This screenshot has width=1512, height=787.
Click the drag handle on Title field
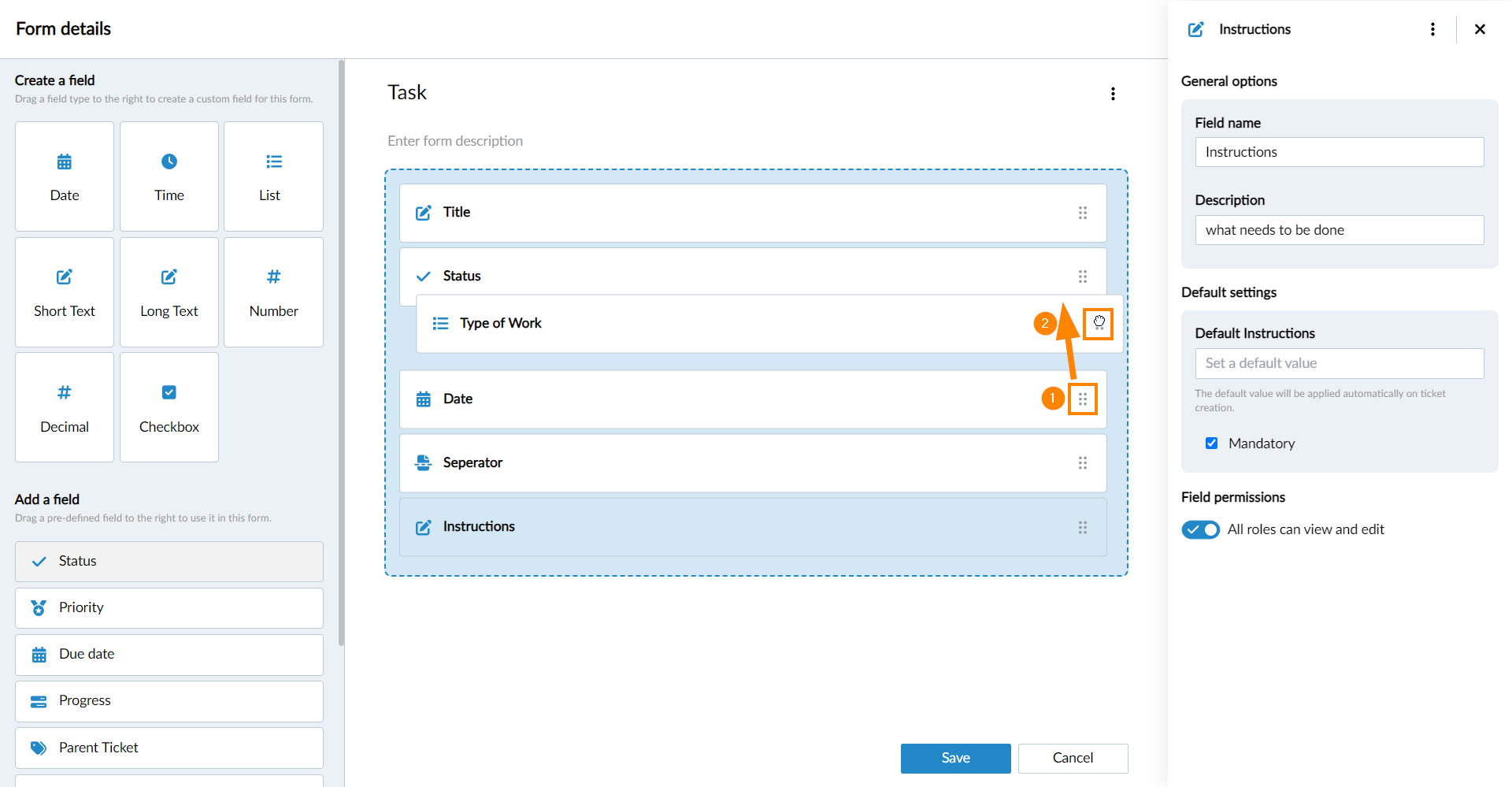(1082, 213)
